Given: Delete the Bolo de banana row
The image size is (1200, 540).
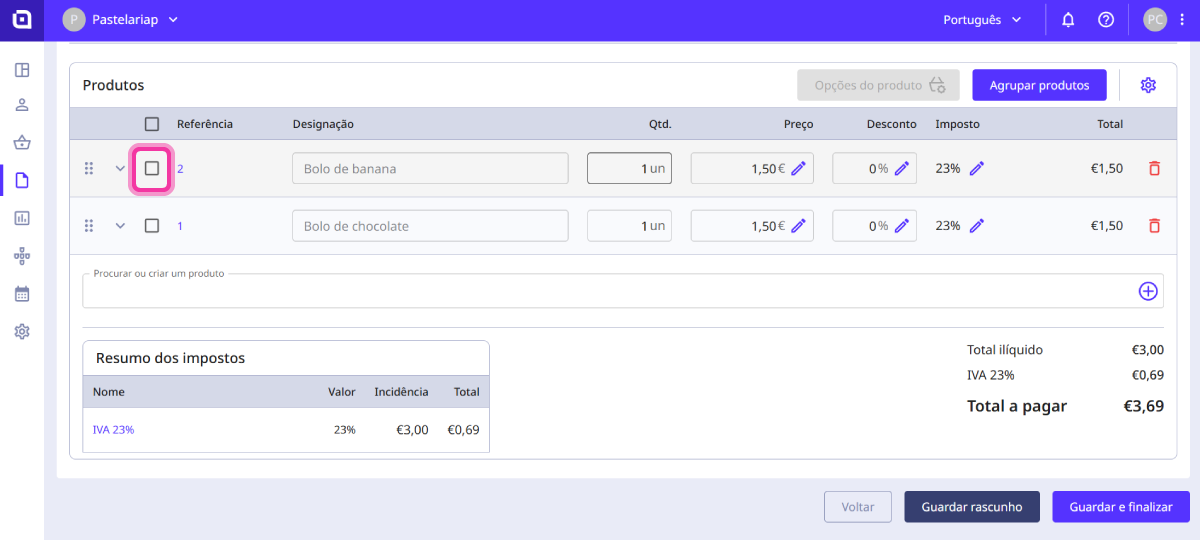Looking at the screenshot, I should [x=1154, y=169].
